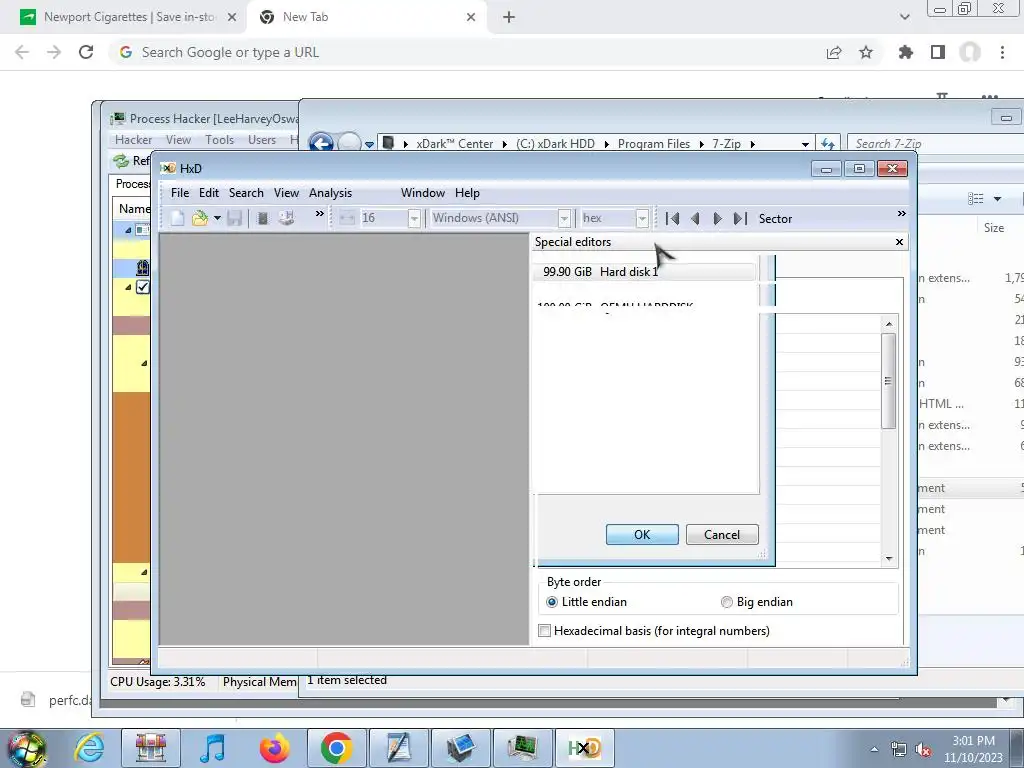Open the Analysis menu in HxD
The height and width of the screenshot is (768, 1024).
[330, 193]
